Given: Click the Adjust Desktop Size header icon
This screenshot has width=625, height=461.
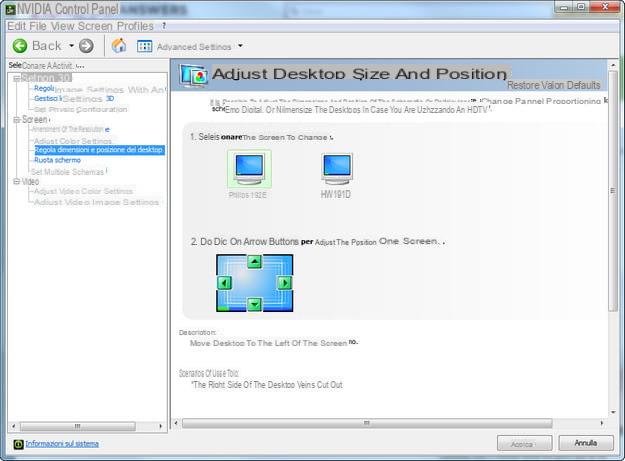Looking at the screenshot, I should pos(193,75).
